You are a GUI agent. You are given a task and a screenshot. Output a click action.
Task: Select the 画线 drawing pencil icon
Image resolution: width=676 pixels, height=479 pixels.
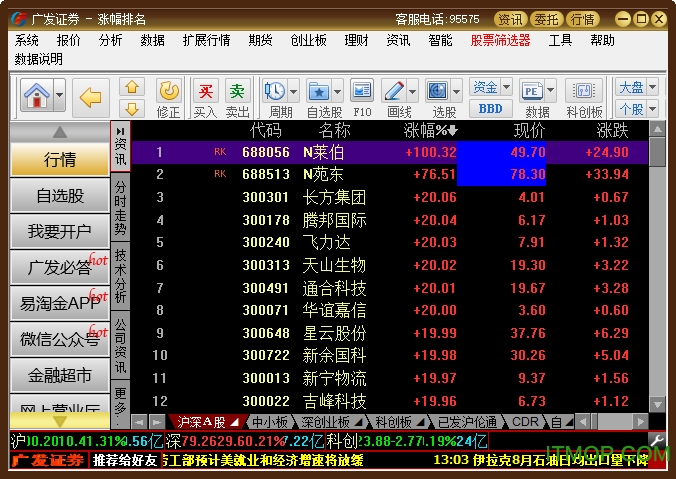pos(394,91)
